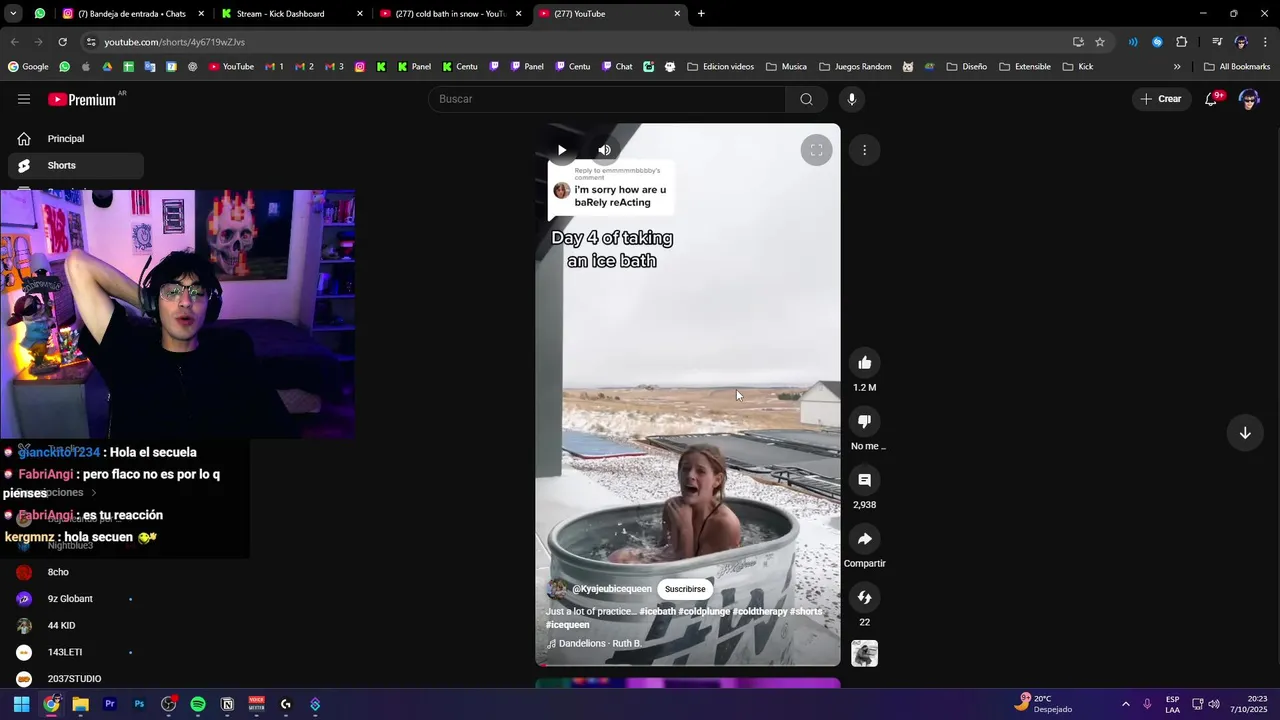
Task: Show hidden system tray icons chevron
Action: click(x=1126, y=704)
